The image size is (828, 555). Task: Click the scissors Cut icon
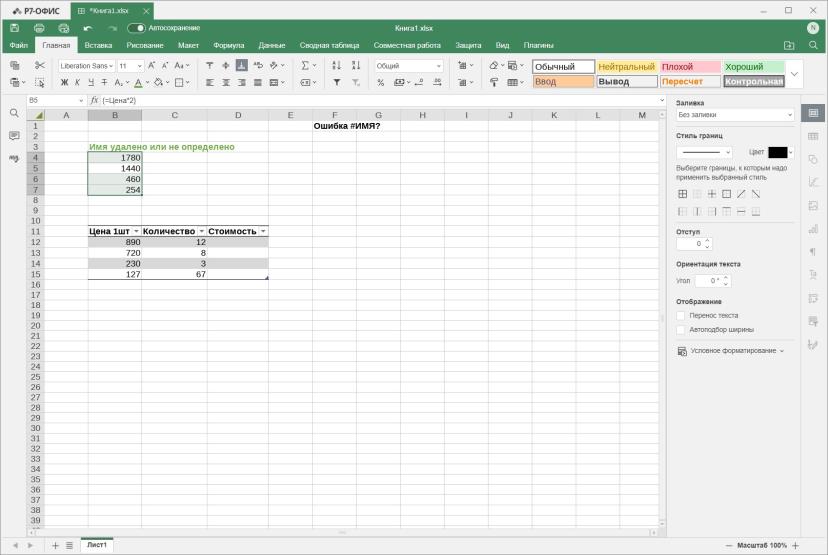[40, 65]
